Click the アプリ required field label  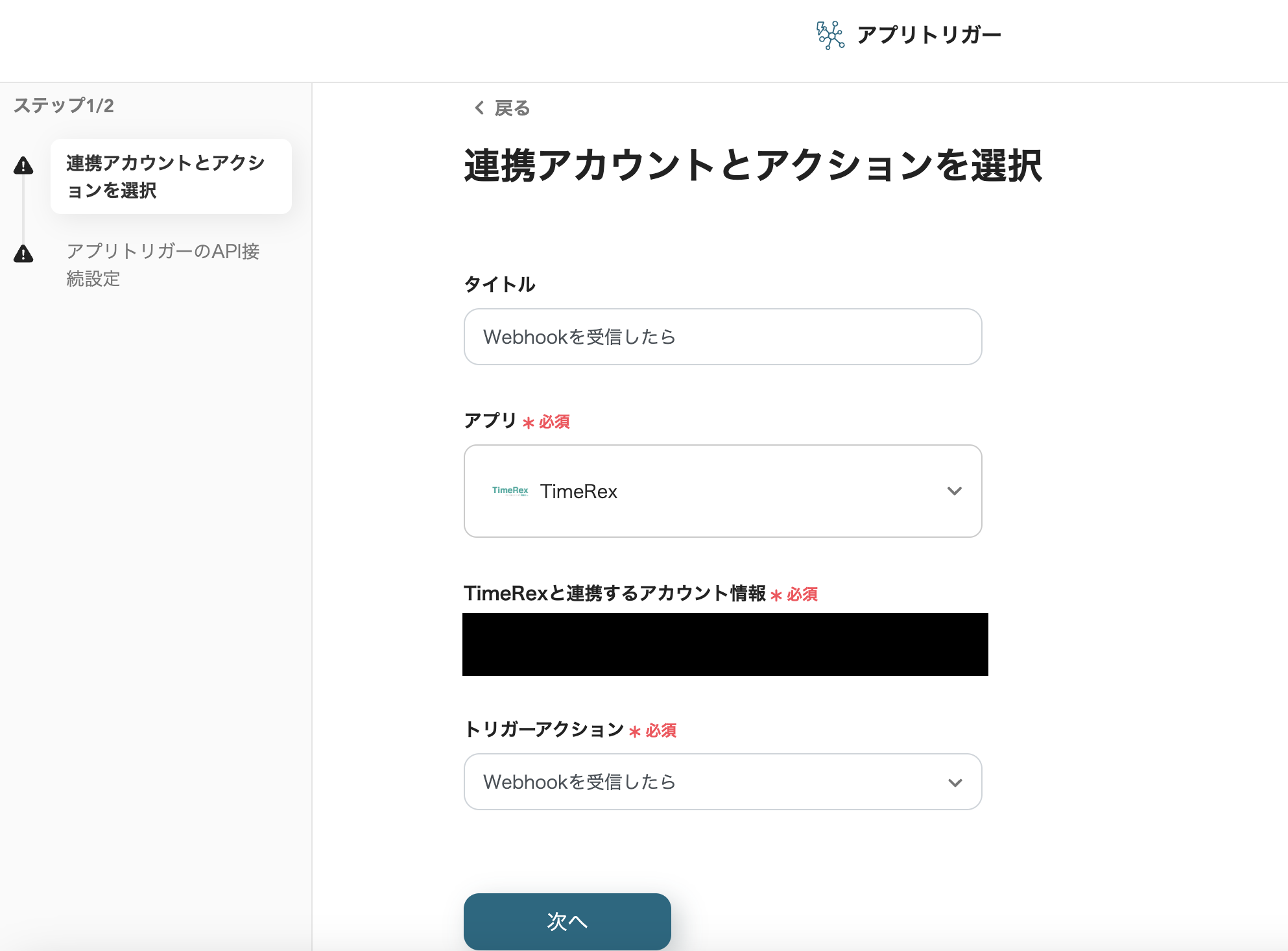pos(490,421)
